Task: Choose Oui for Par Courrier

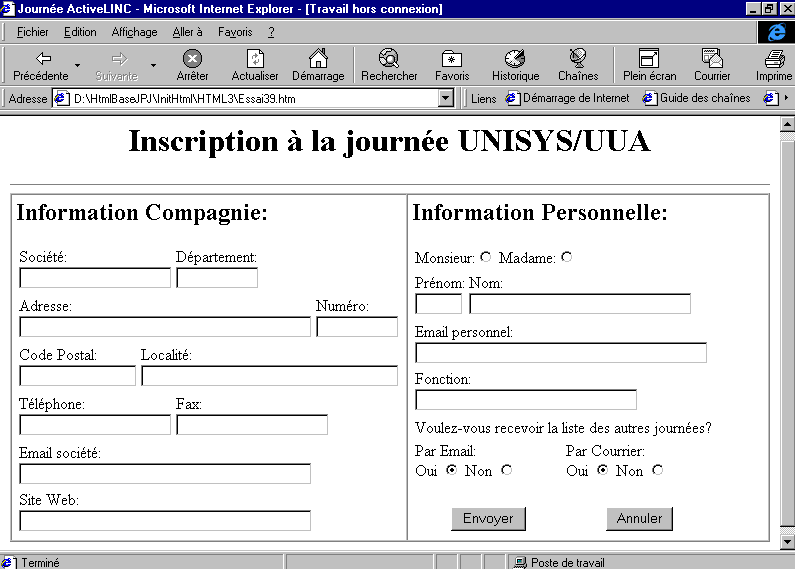Action: pos(602,470)
